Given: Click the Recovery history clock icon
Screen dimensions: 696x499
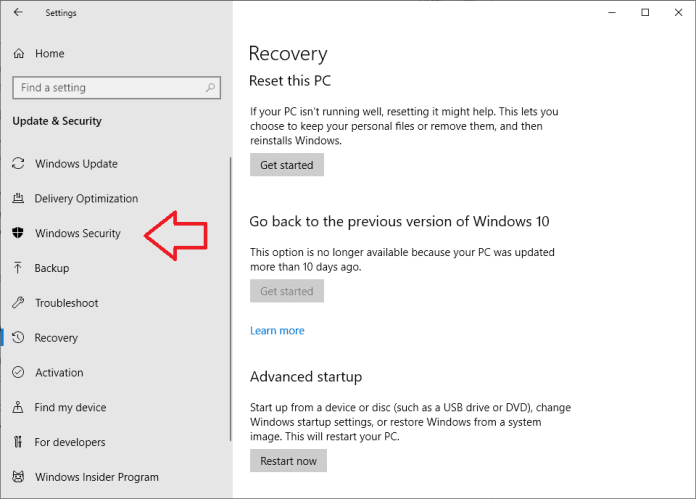Looking at the screenshot, I should (18, 337).
